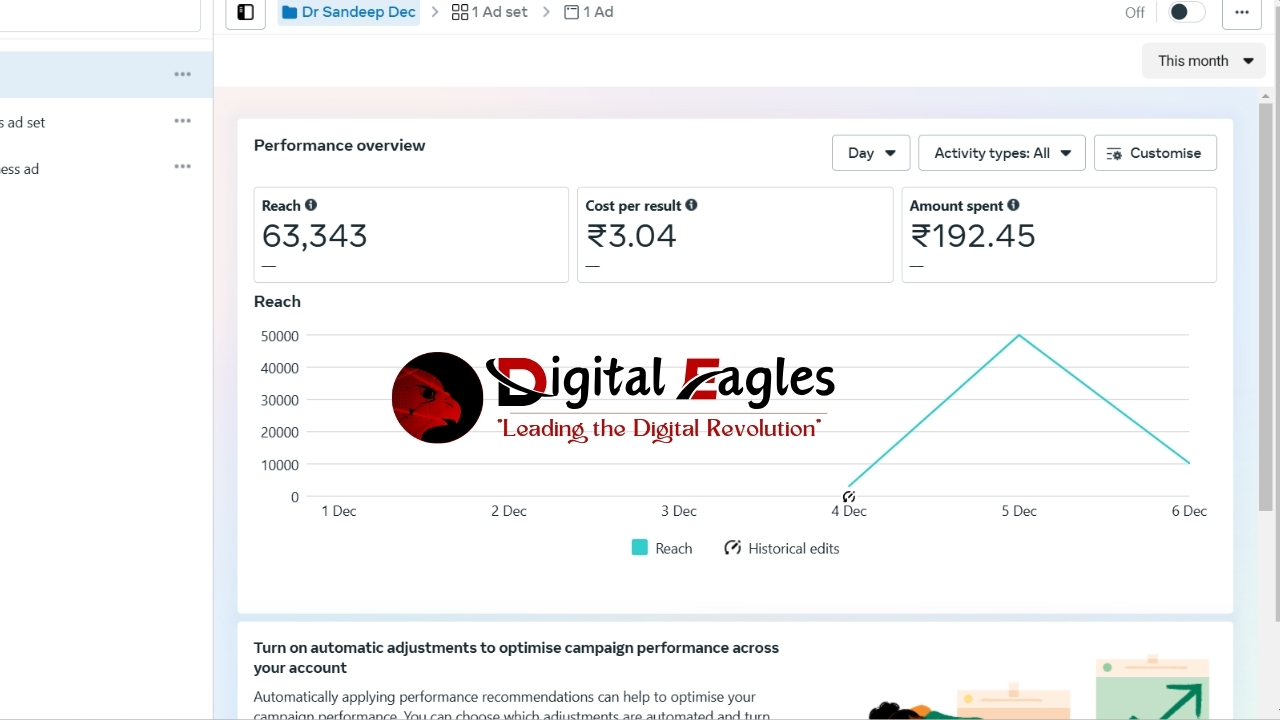Click the ad set grid icon in breadcrumb
The width and height of the screenshot is (1280, 720).
point(460,12)
